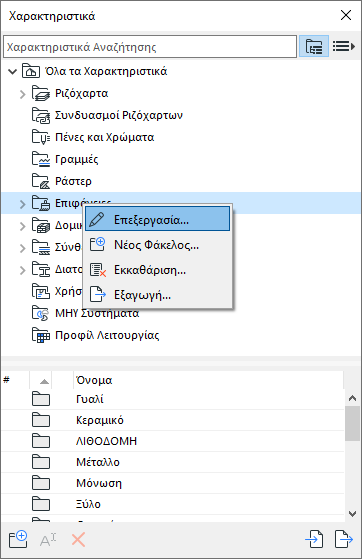Viewport: 362px width, 559px height.
Task: Click the export icon beside Εξαγωγή
Action: pyautogui.click(x=98, y=294)
